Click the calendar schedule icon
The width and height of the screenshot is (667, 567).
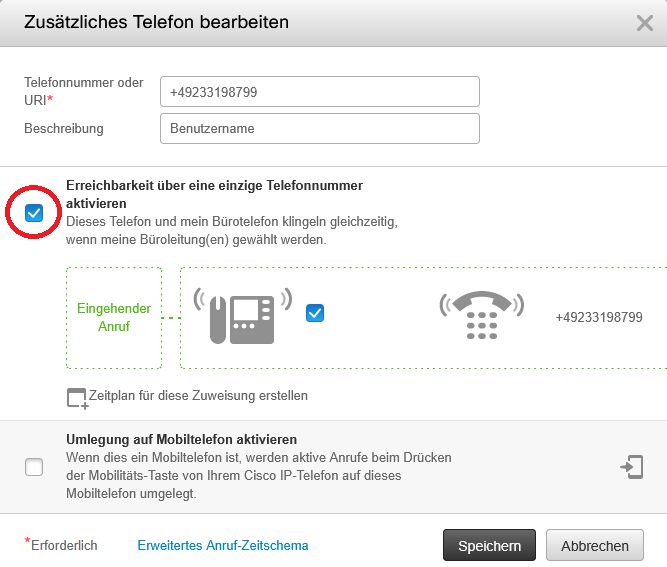(x=76, y=397)
